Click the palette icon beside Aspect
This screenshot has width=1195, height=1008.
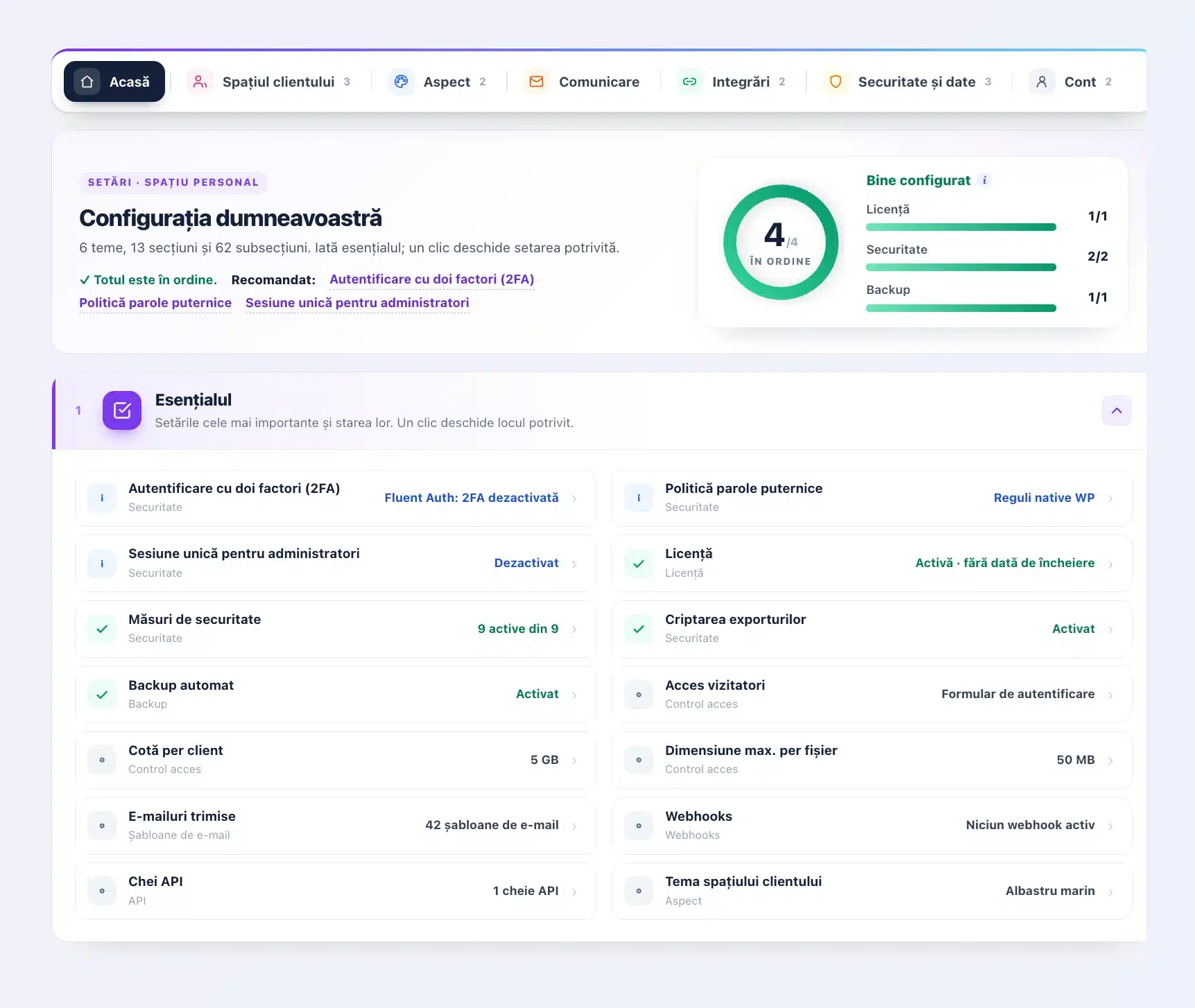coord(401,82)
